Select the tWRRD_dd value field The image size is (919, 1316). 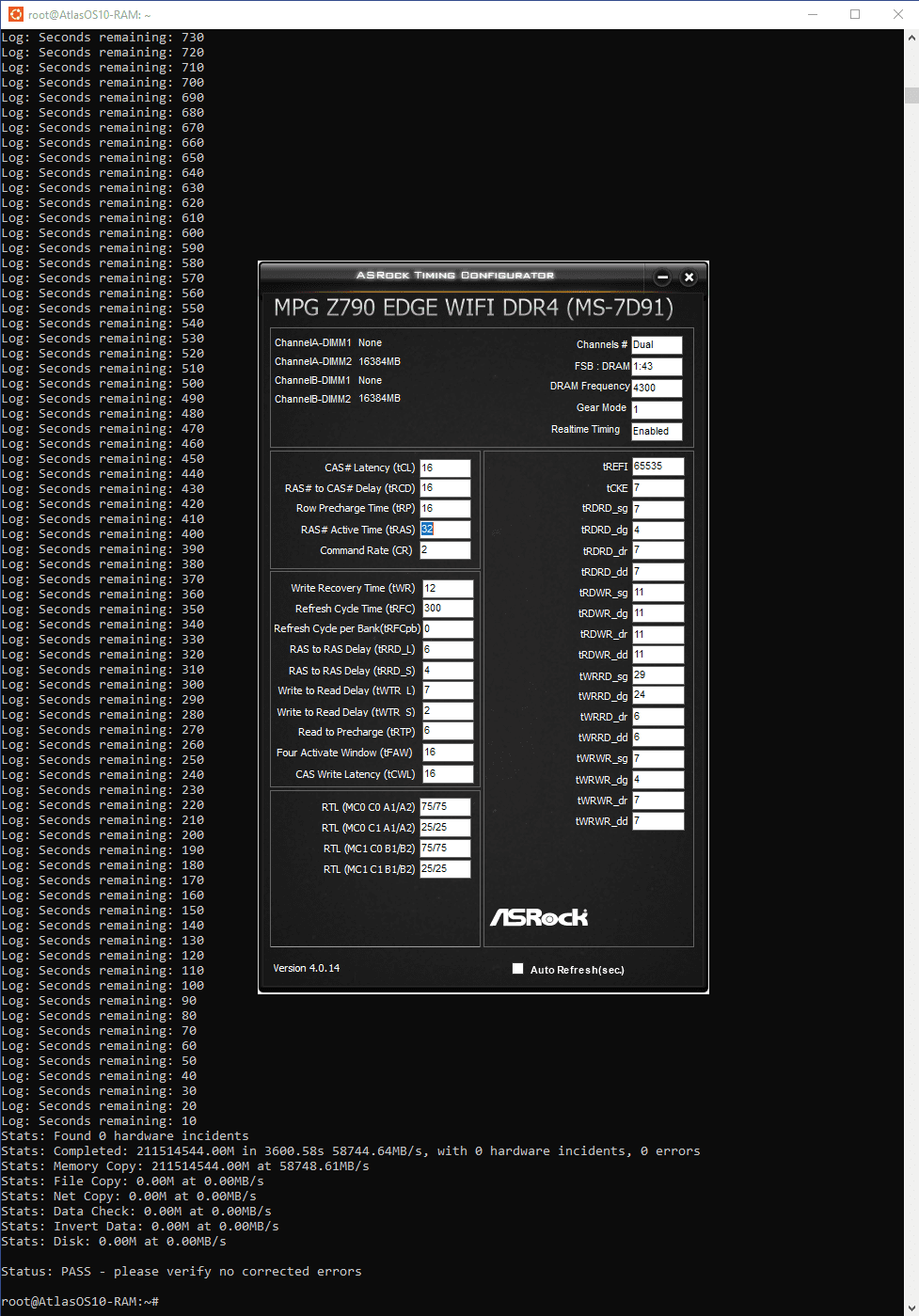click(658, 737)
